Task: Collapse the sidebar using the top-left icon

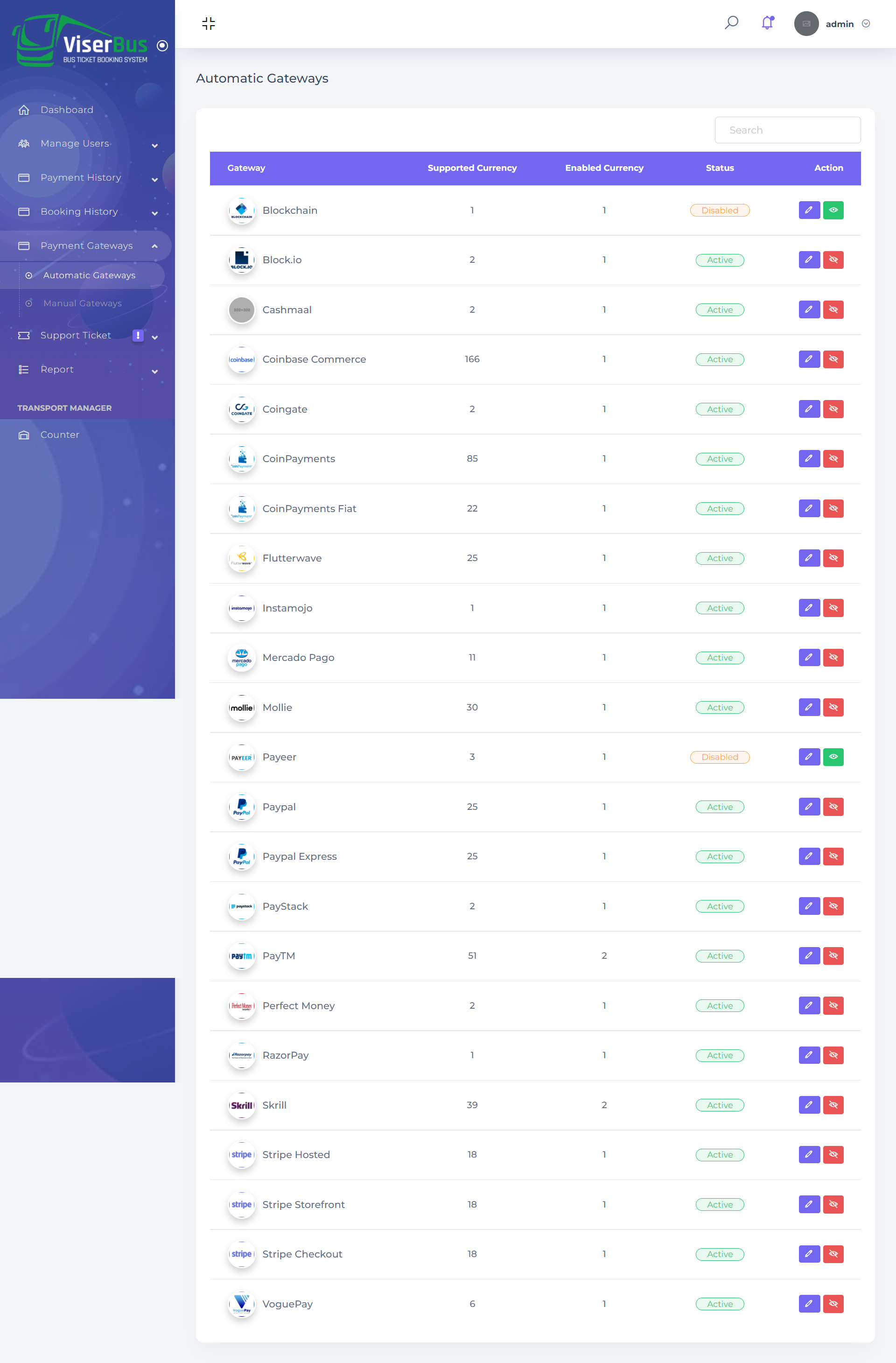Action: point(209,23)
